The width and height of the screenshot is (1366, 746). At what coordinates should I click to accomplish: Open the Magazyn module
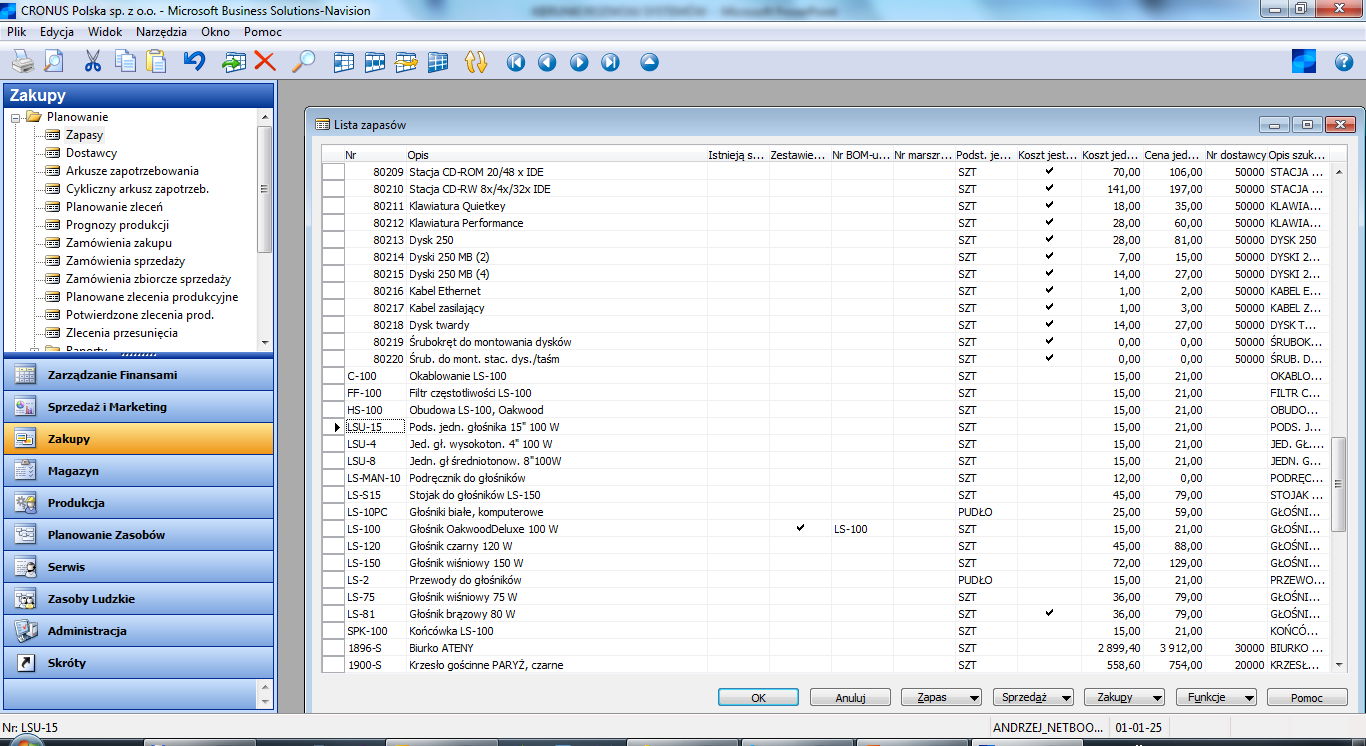click(x=137, y=471)
